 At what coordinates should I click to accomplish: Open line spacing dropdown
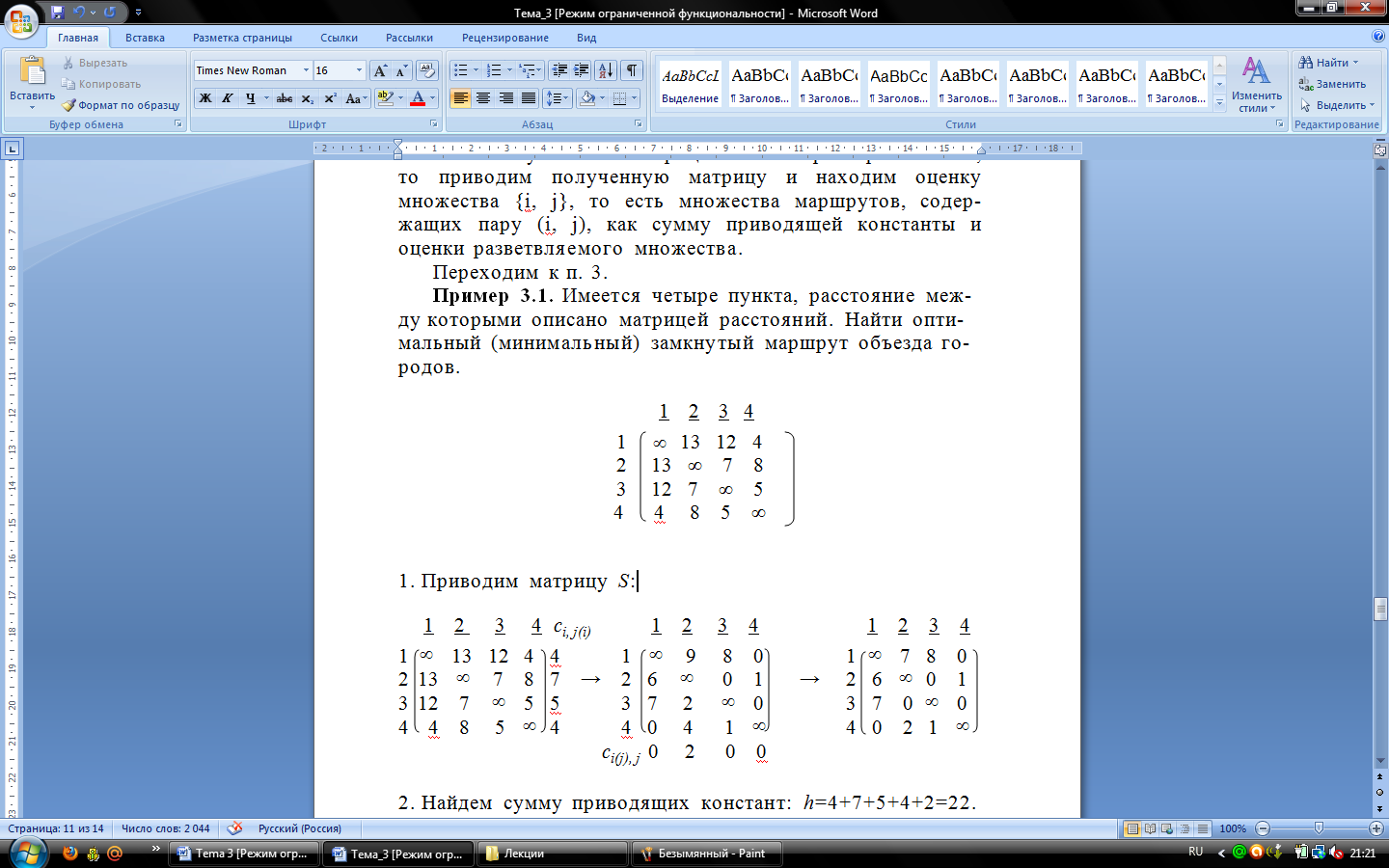558,98
